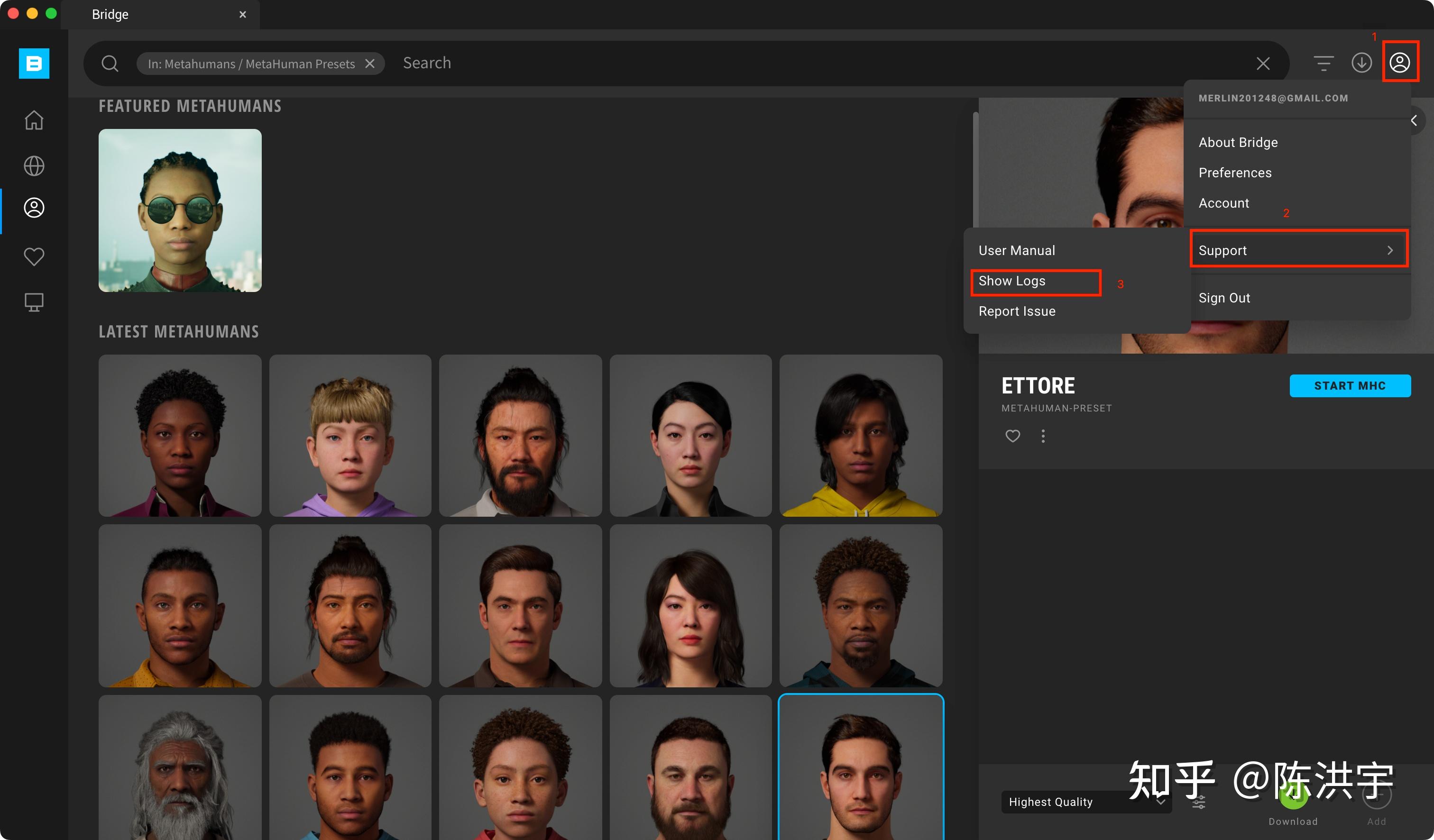The width and height of the screenshot is (1434, 840).
Task: Click the user profile icon
Action: coord(1400,62)
